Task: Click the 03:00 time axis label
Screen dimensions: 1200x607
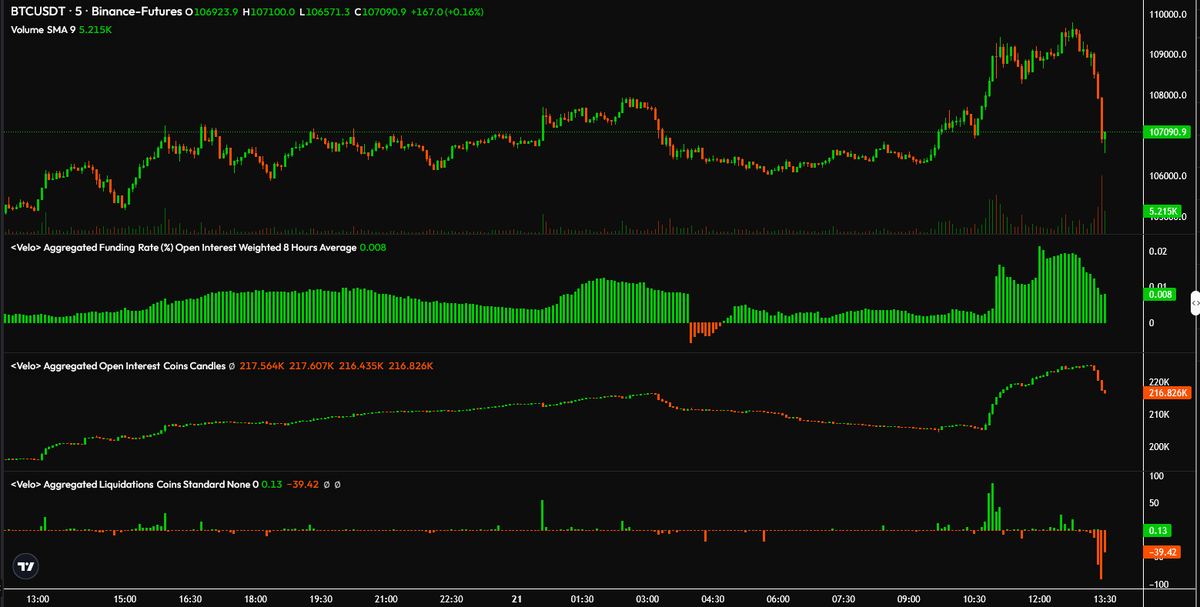Action: [647, 598]
